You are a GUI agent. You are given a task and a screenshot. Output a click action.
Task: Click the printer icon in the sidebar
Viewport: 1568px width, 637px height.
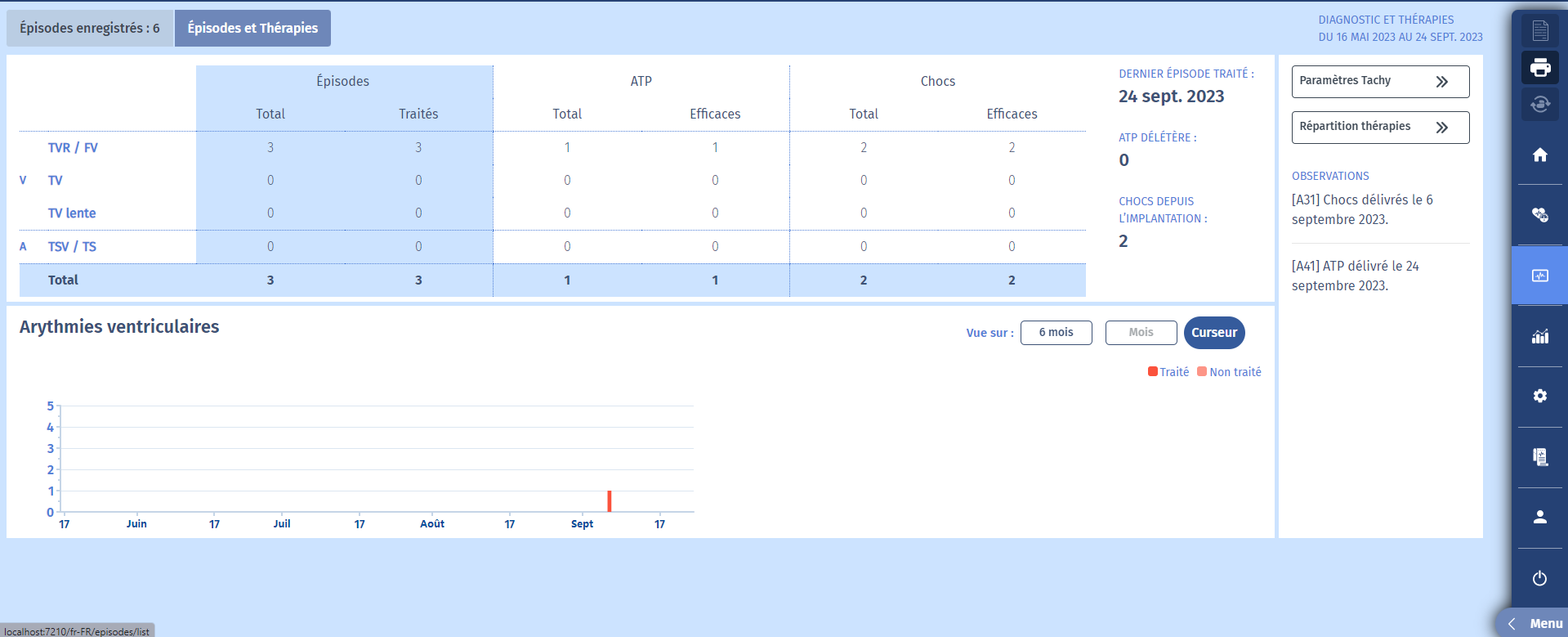1539,68
